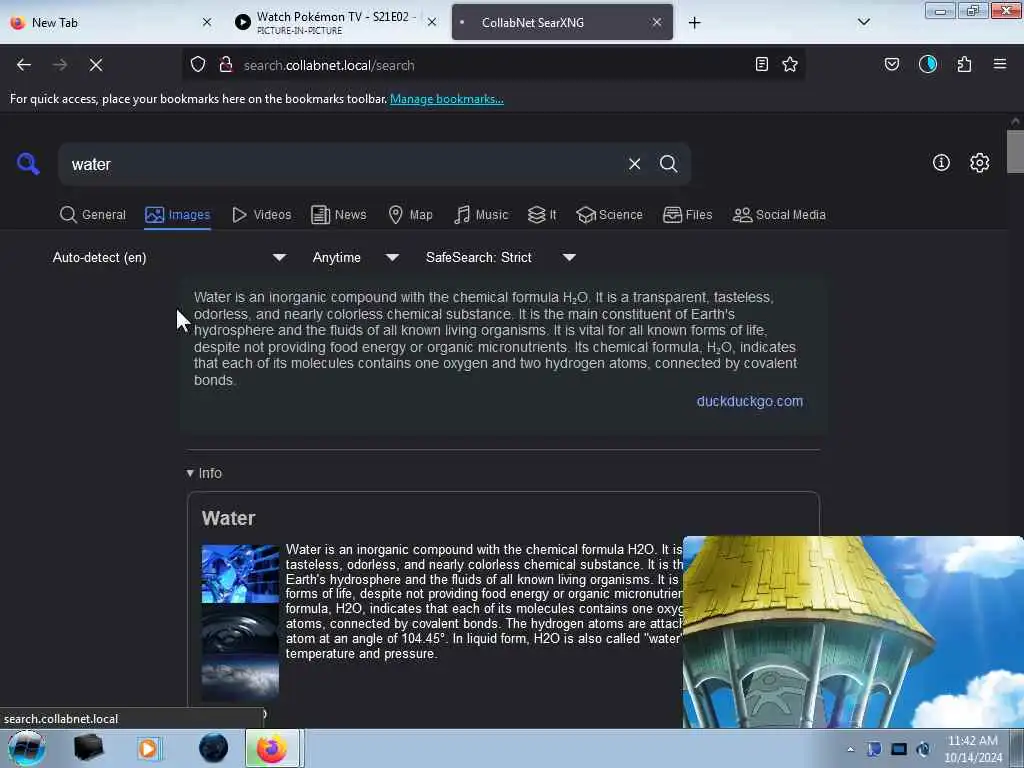Select the Music search category
The image size is (1024, 768).
(481, 215)
